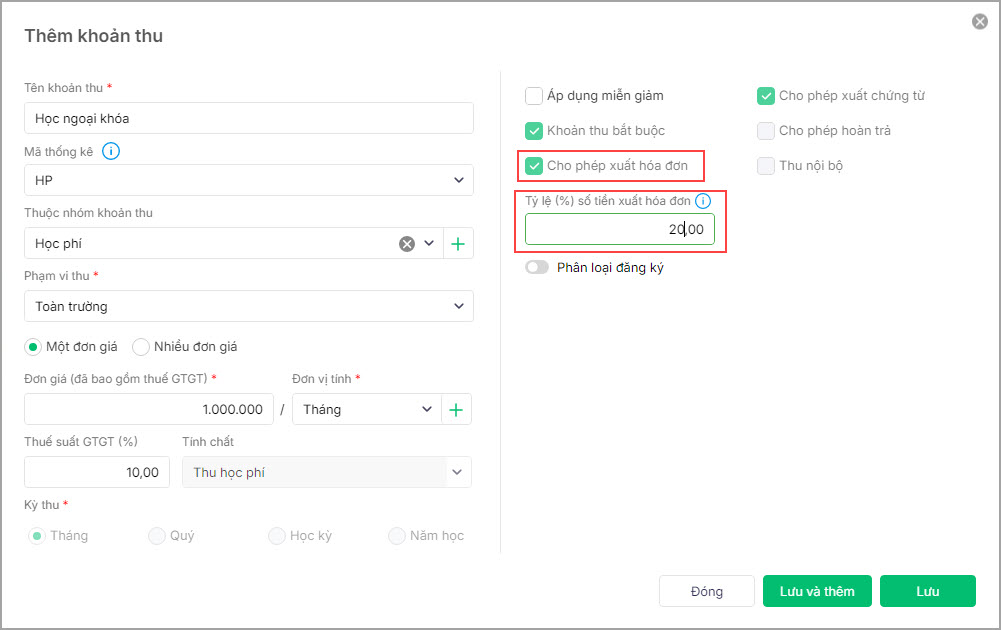Click info icon beside Tỷ lệ số tiền xuất hóa đơn
1001x630 pixels.
(703, 201)
